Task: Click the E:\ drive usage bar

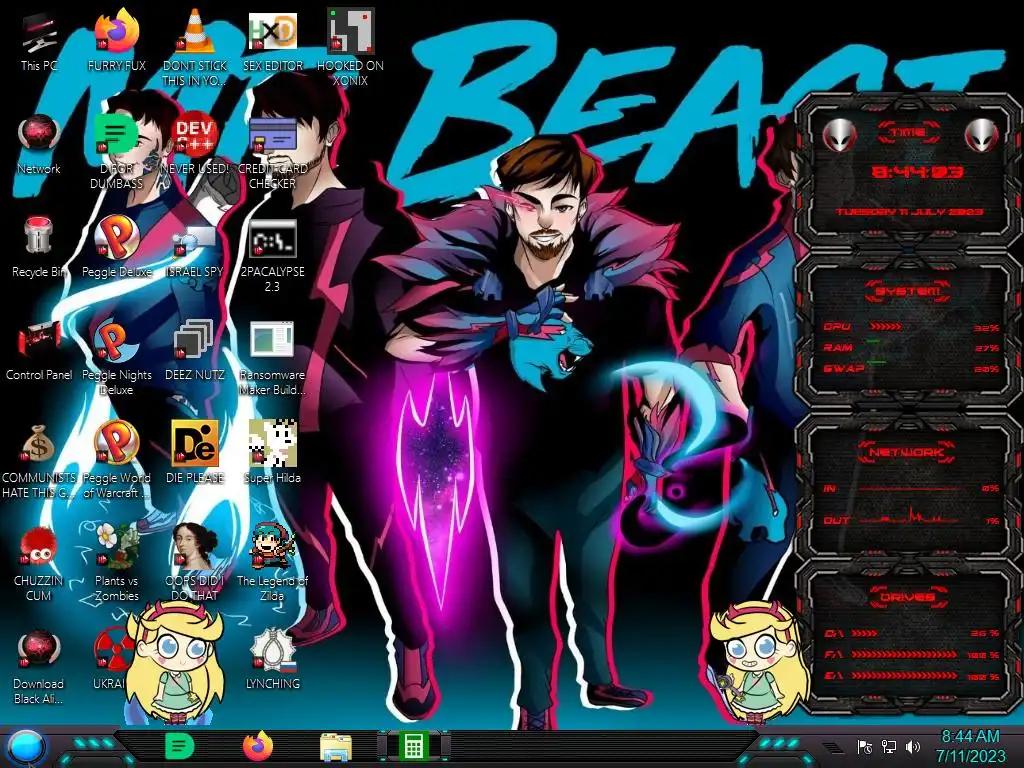Action: (904, 676)
